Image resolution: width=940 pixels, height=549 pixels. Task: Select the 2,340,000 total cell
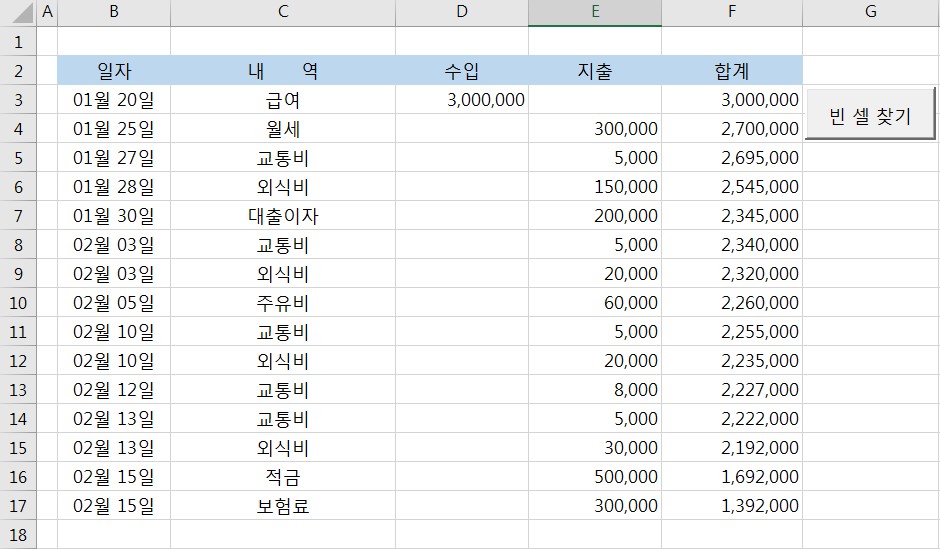point(732,245)
